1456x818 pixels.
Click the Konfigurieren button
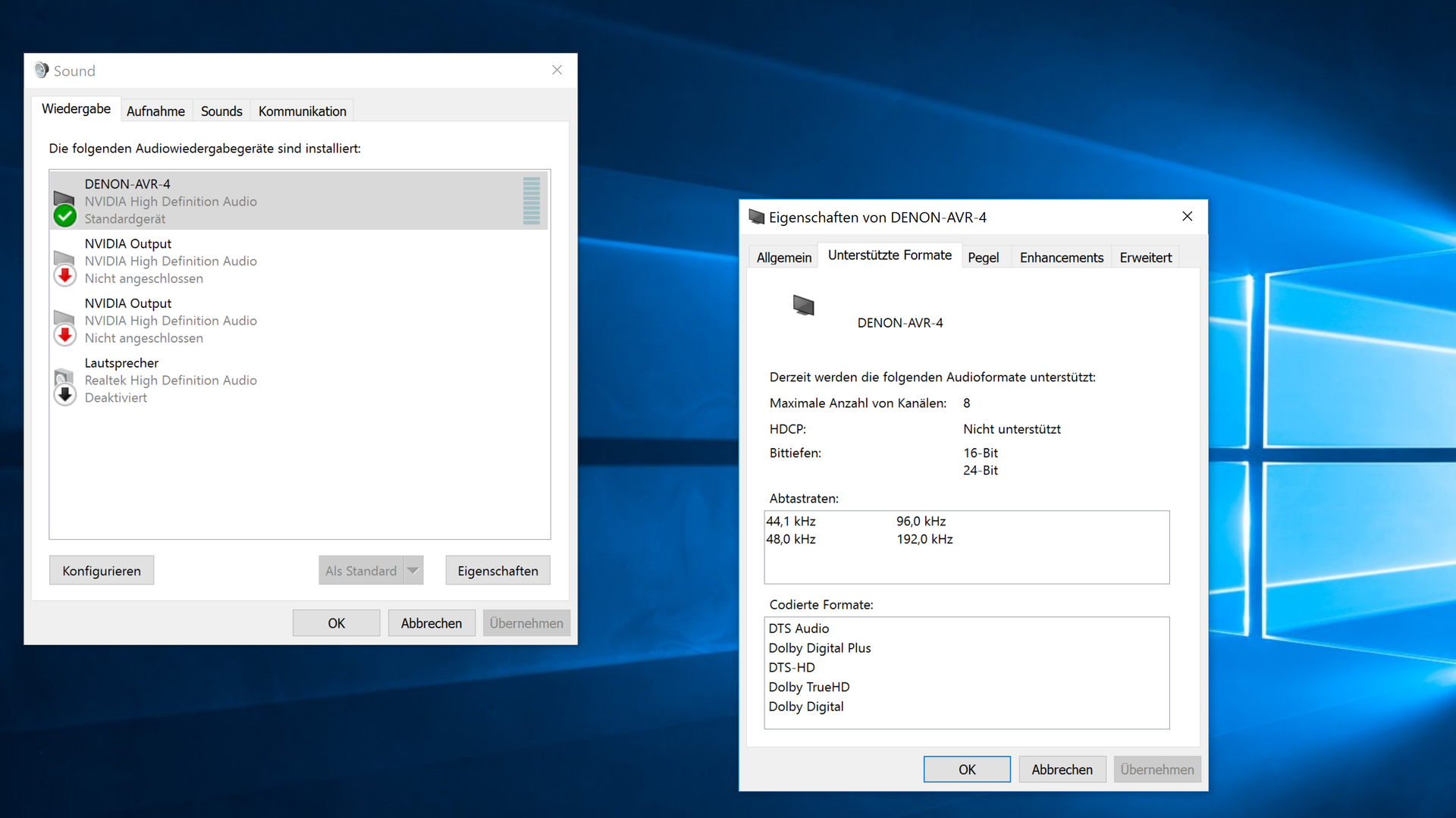102,571
